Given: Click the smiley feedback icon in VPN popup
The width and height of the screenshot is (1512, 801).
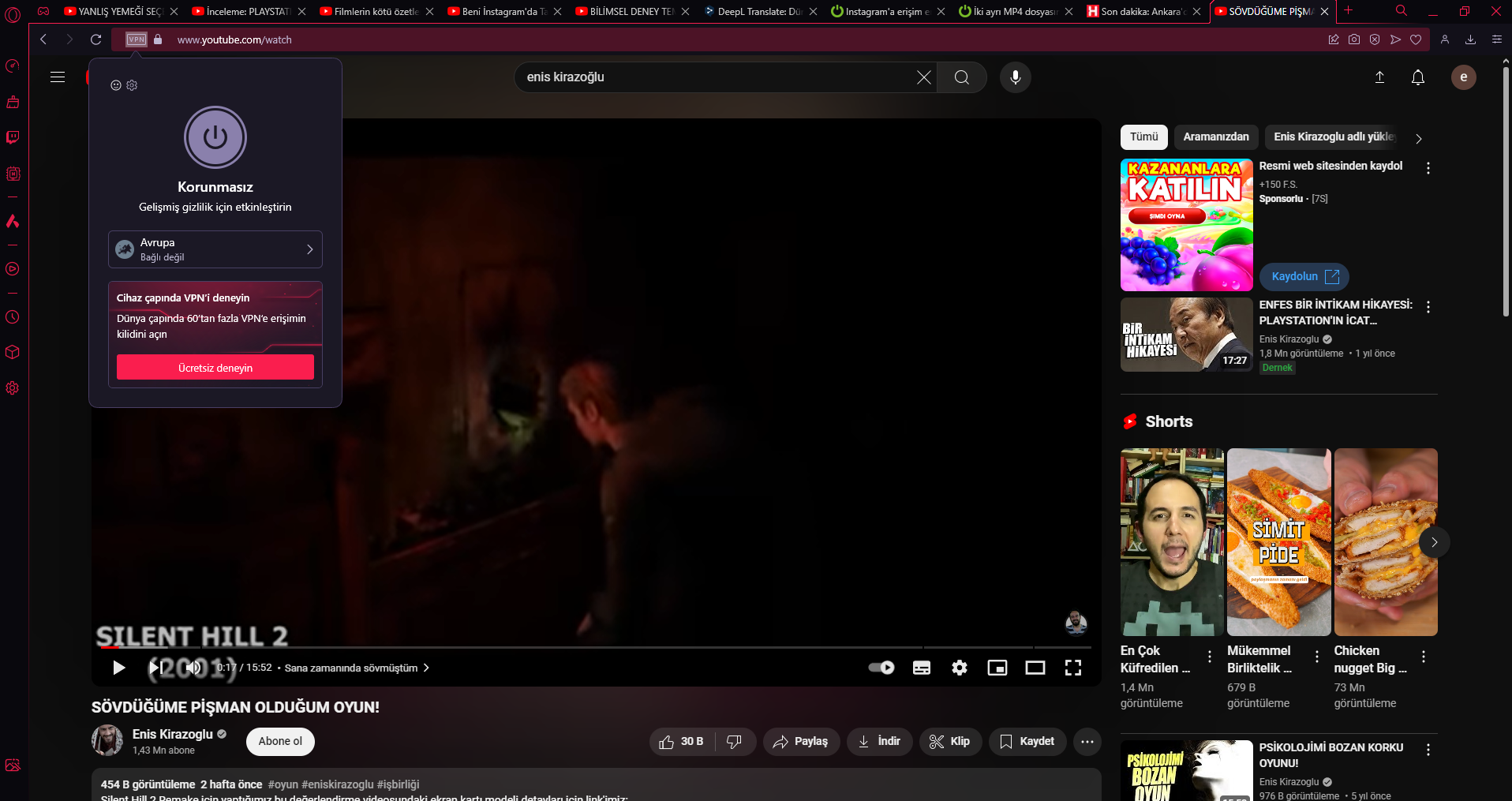Looking at the screenshot, I should 116,85.
